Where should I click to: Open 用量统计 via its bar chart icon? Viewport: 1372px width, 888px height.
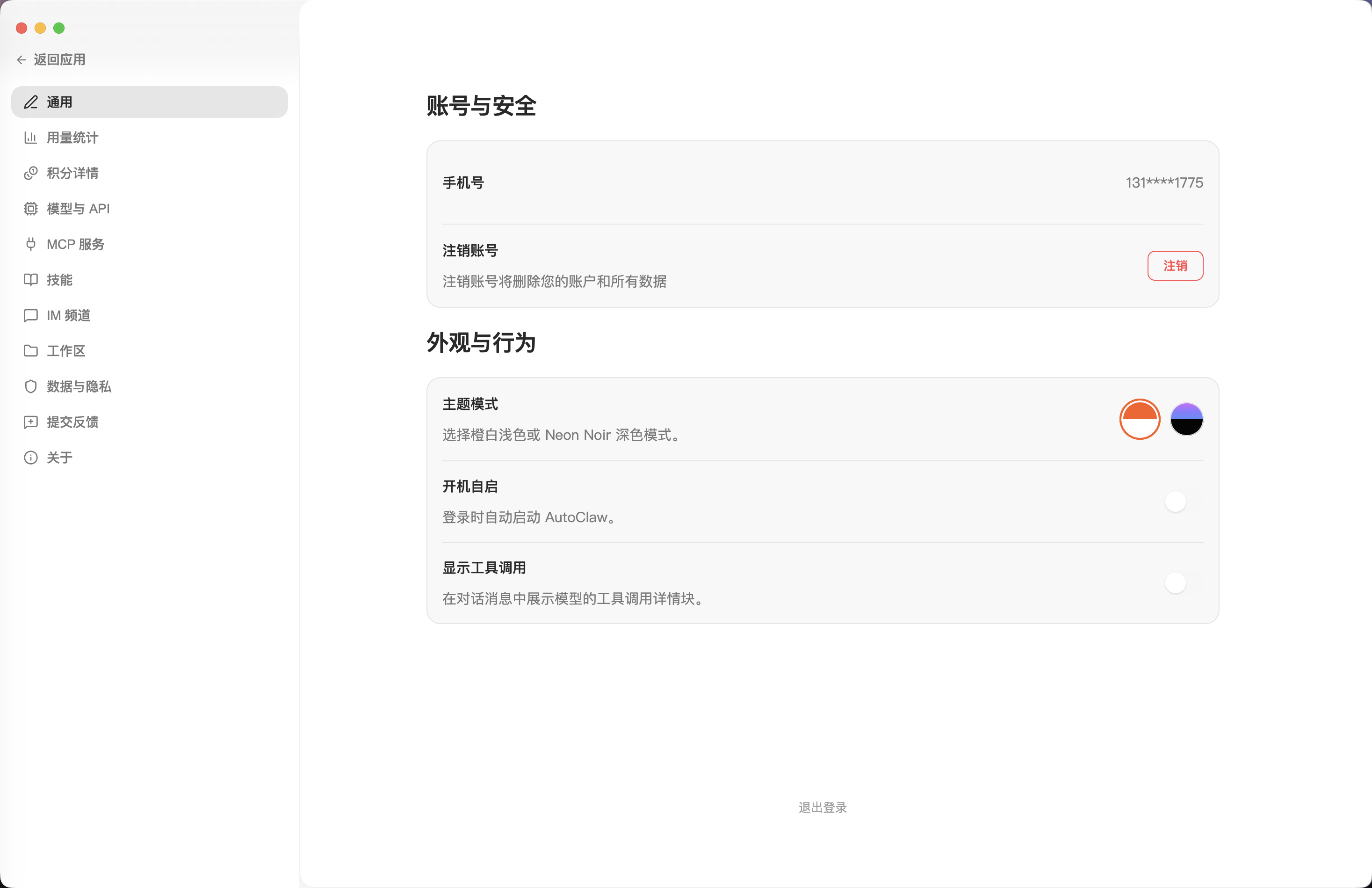click(x=30, y=138)
